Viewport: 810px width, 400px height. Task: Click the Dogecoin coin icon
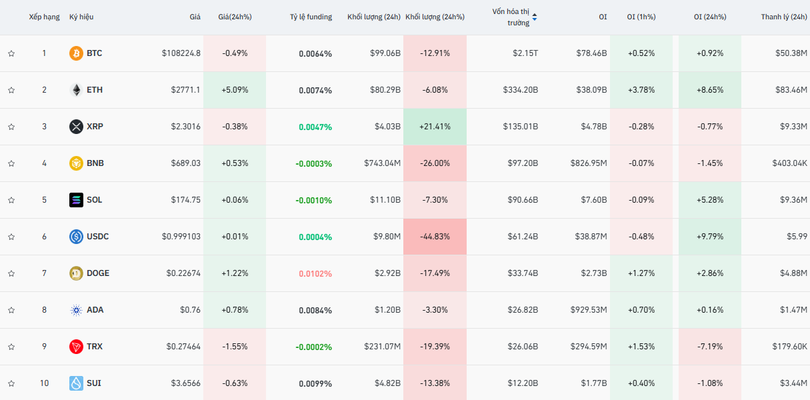[76, 273]
